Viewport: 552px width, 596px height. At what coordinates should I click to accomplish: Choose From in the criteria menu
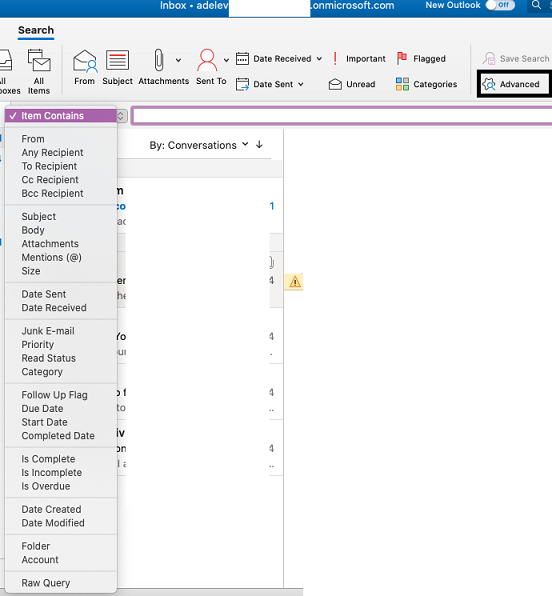[x=61, y=139]
